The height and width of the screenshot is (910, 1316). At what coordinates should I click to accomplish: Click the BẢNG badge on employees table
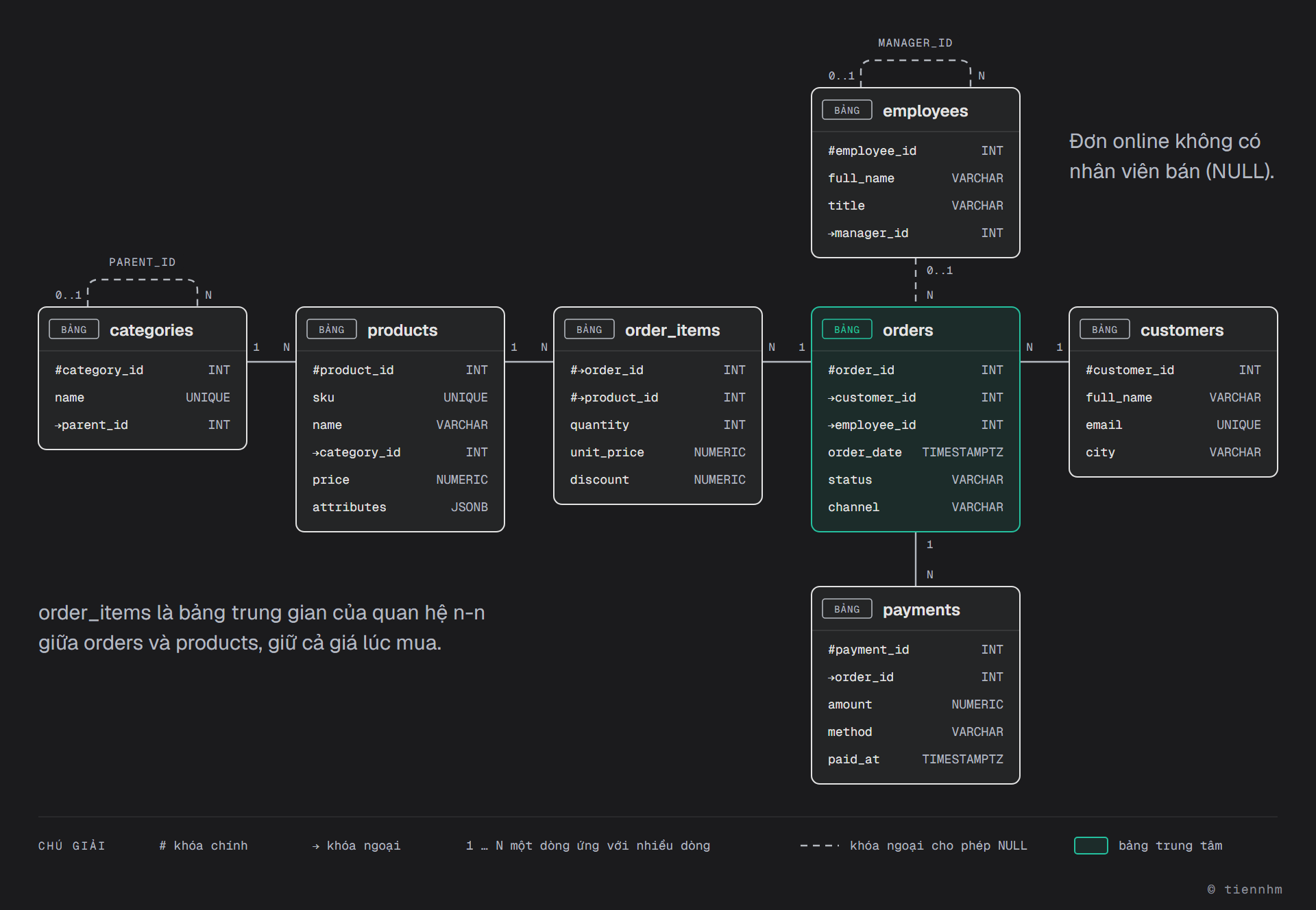tap(847, 110)
